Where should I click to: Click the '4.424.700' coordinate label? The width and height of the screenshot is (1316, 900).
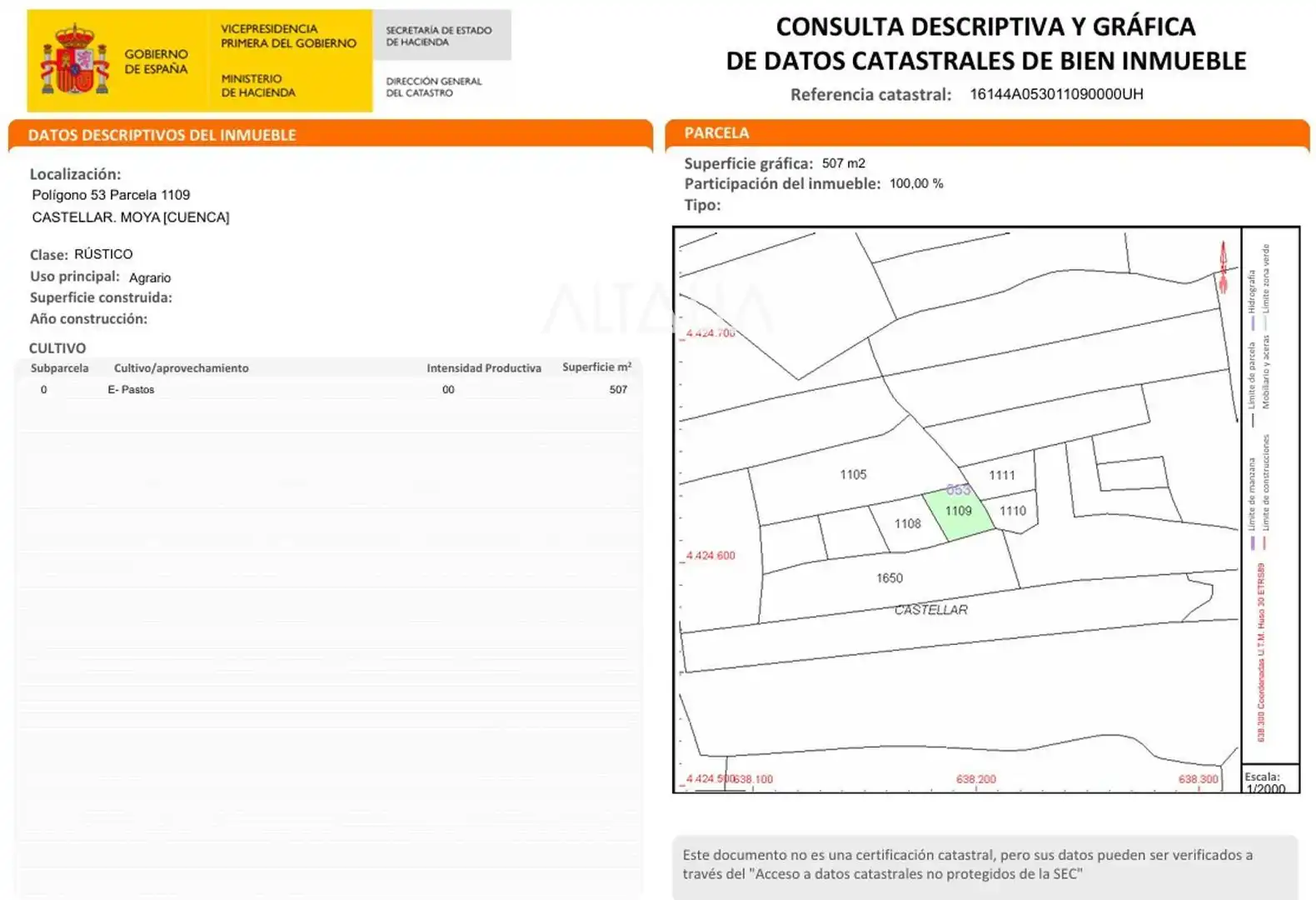[x=710, y=332]
